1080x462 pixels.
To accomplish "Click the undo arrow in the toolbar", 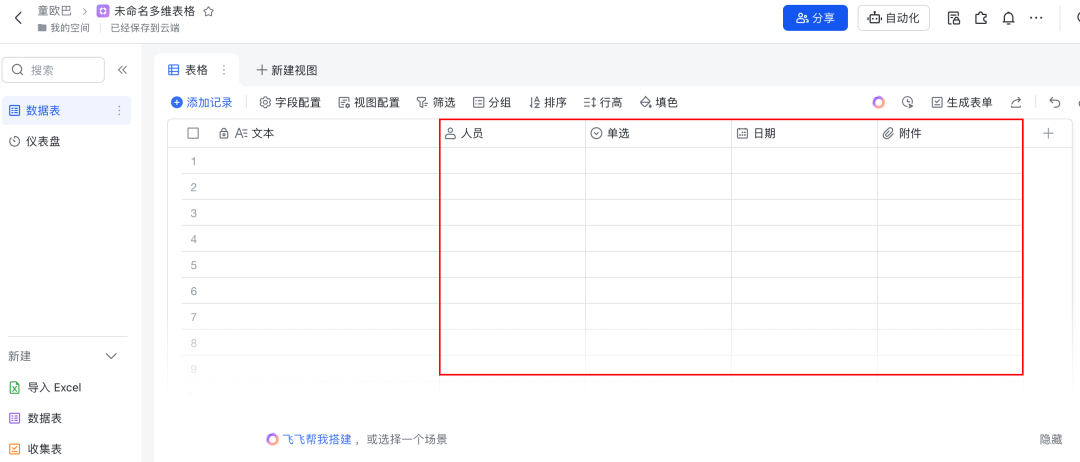I will (x=1054, y=102).
